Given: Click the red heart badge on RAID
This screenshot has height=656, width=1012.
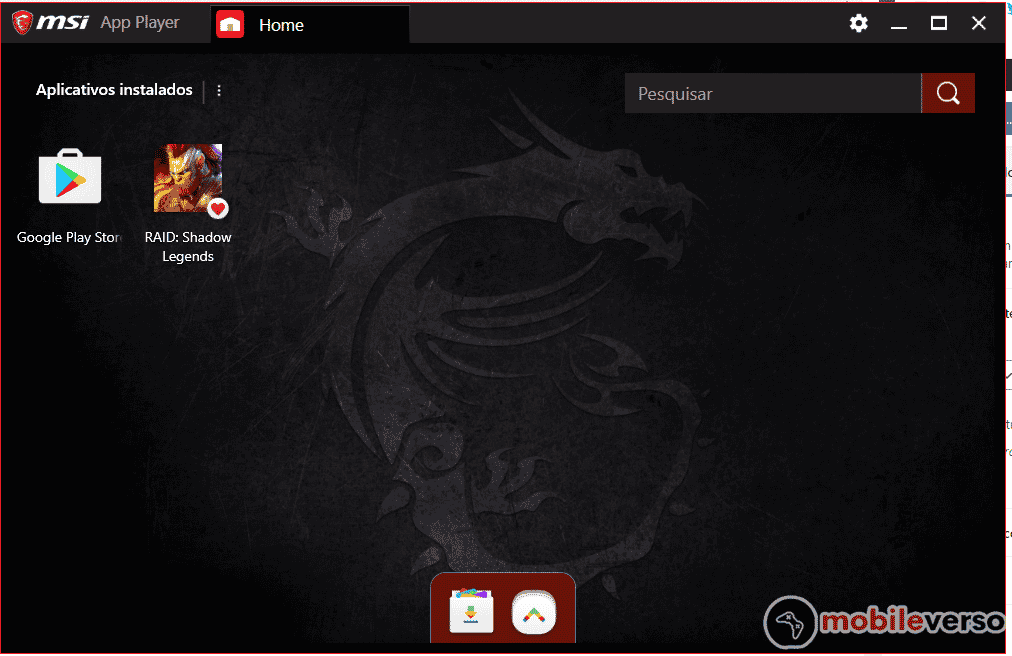Looking at the screenshot, I should (218, 208).
